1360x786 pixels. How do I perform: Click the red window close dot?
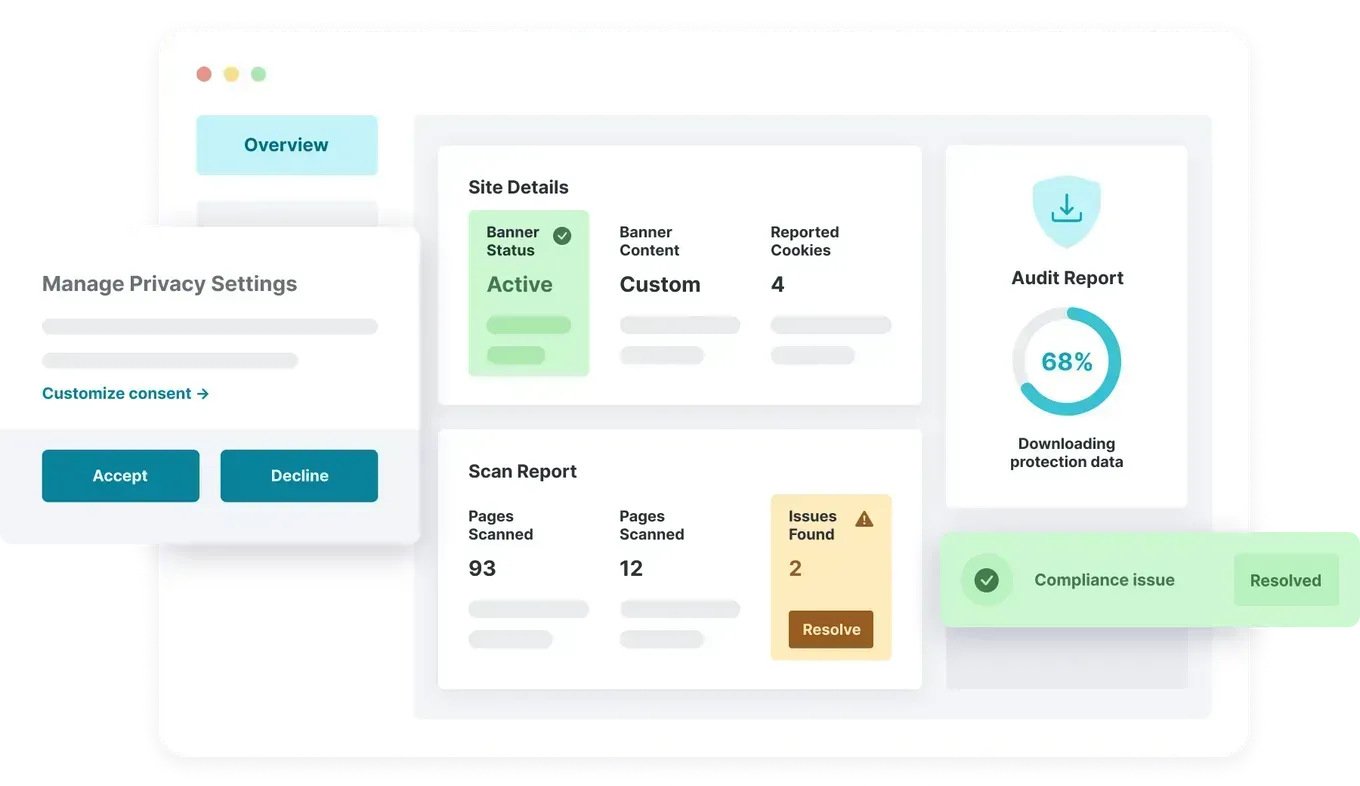[204, 74]
